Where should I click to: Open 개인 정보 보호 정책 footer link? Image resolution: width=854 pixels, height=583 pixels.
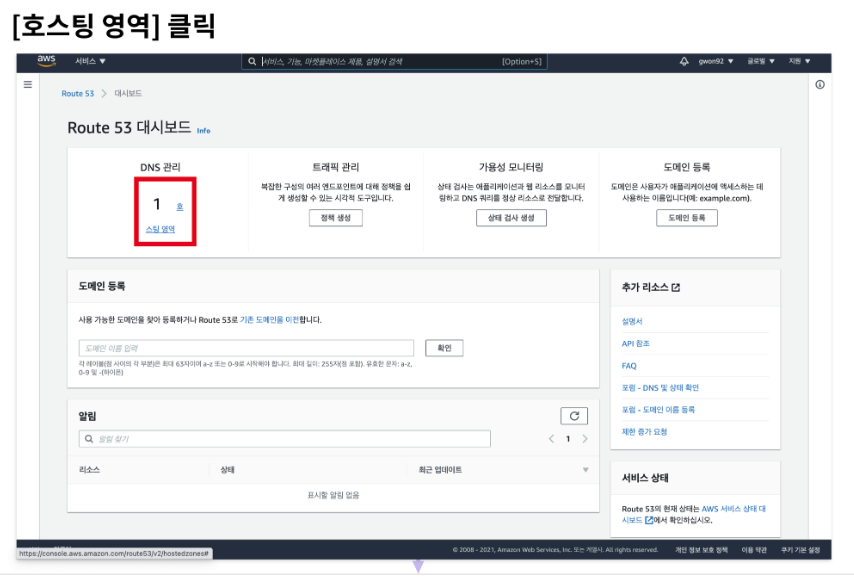701,550
